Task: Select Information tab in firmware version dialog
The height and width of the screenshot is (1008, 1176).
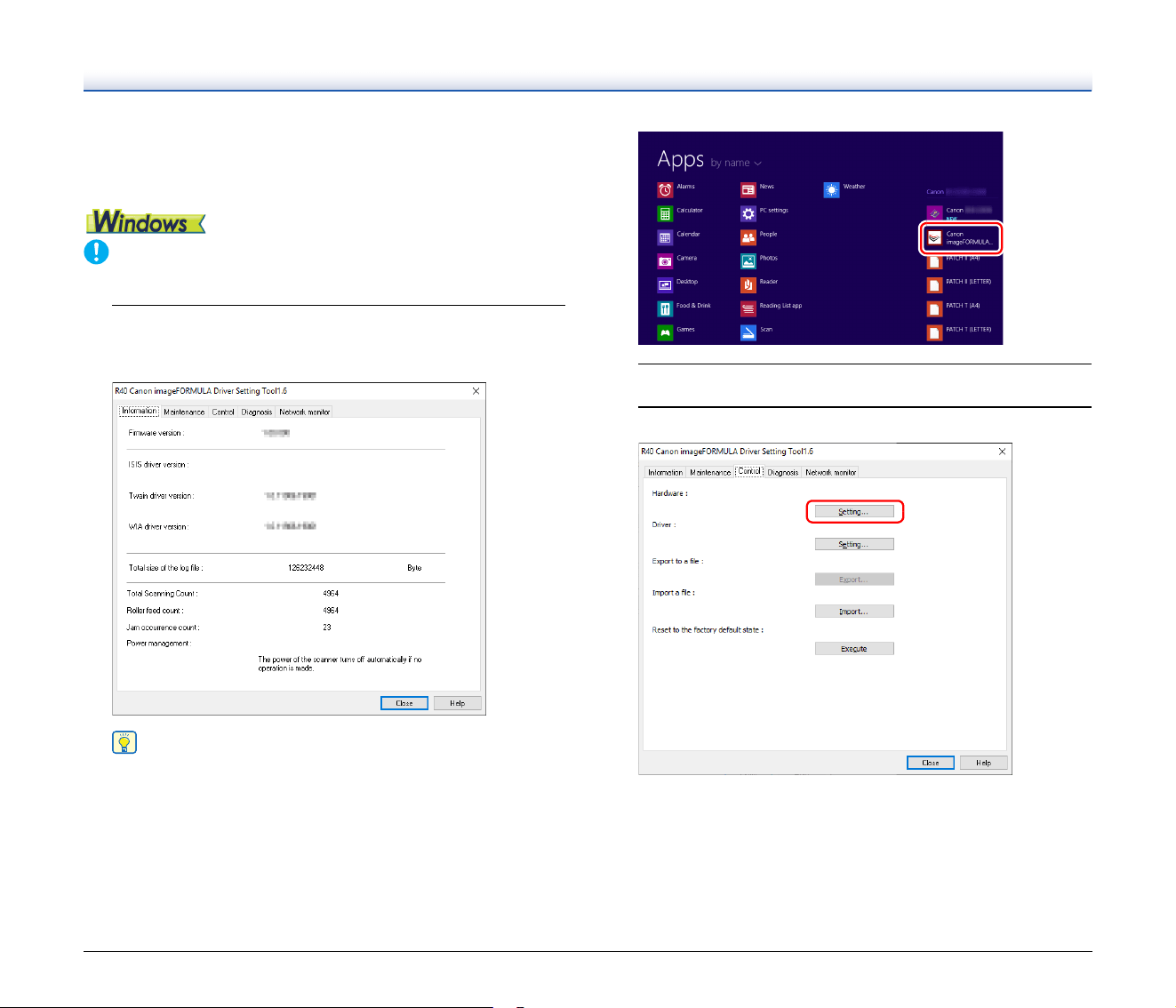Action: 140,412
